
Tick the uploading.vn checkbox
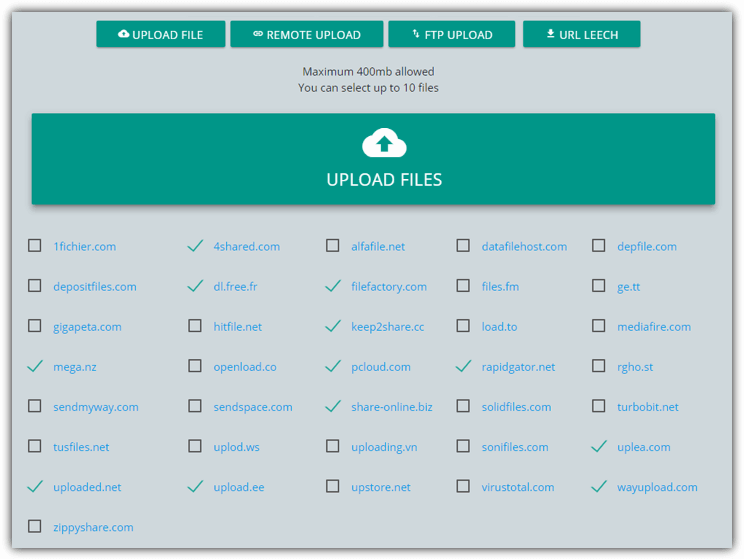point(333,446)
